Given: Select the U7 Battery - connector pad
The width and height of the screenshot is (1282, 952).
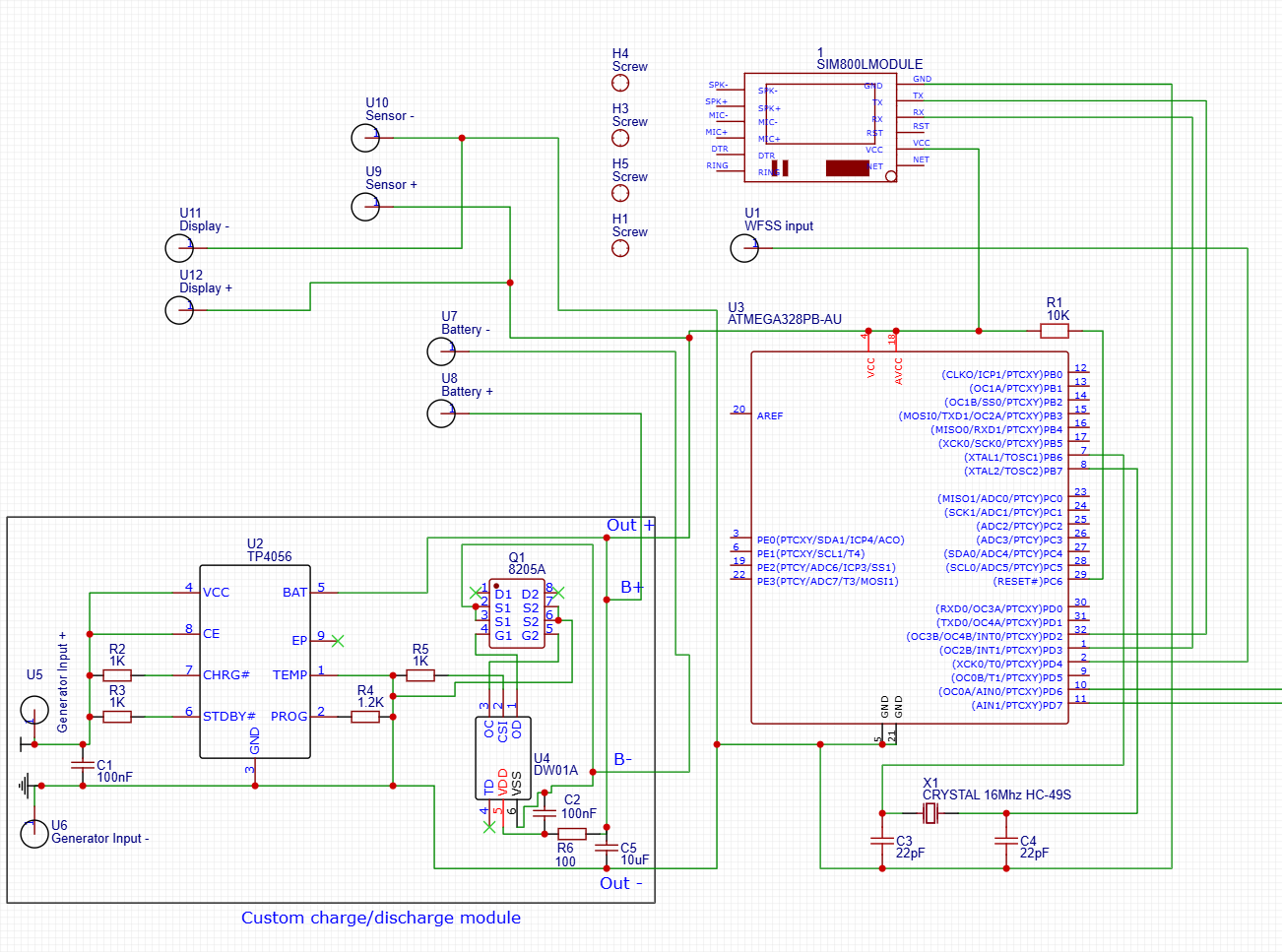Looking at the screenshot, I should 441,351.
